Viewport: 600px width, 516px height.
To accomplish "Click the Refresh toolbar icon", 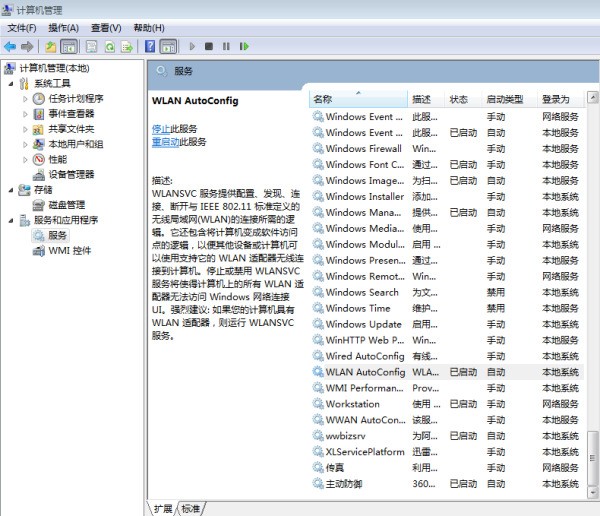I will (110, 47).
